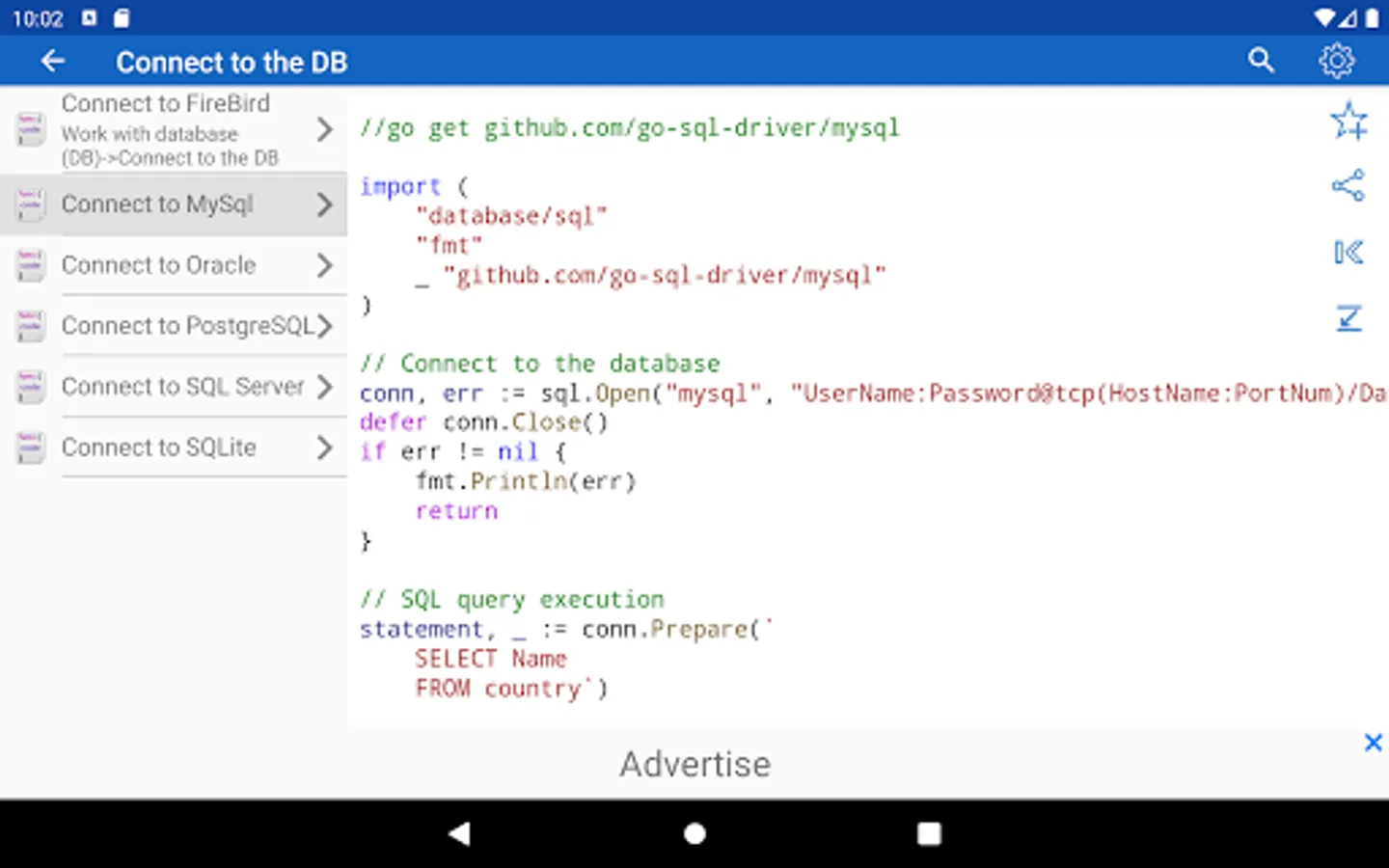Tap the Android back navigation button
Screen dimensions: 1389x868
460,833
